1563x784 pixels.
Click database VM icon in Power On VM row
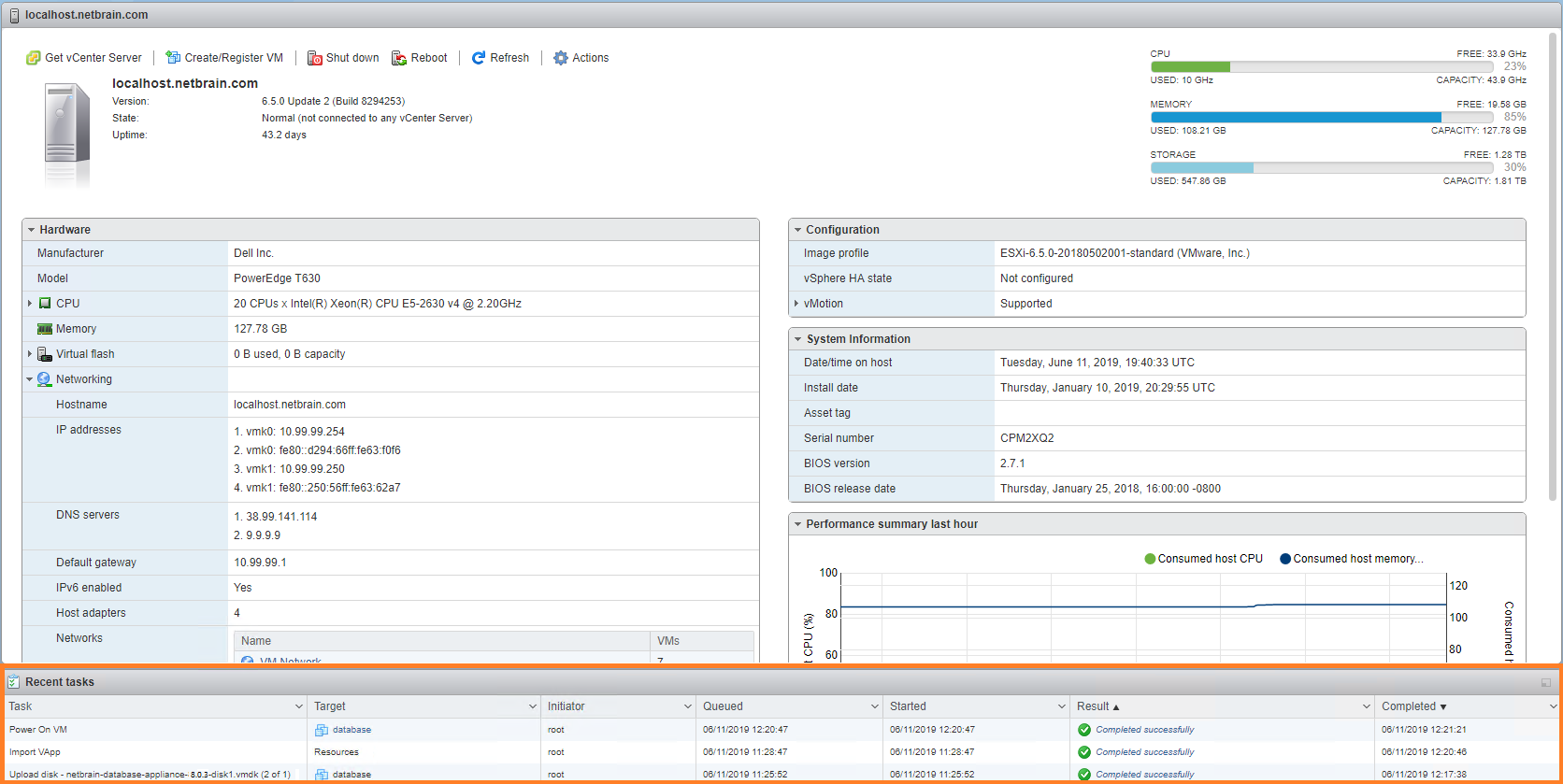tap(322, 730)
